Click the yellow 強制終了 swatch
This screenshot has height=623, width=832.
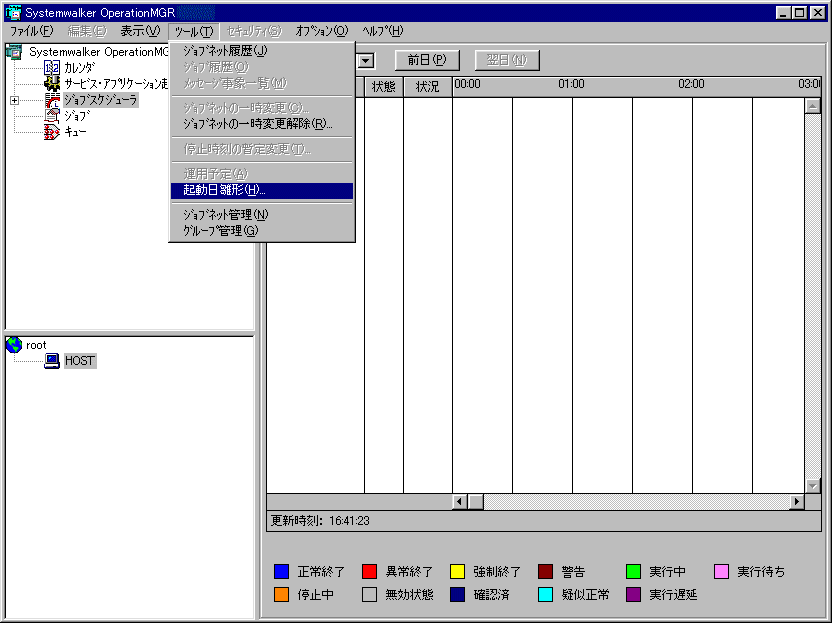point(457,572)
